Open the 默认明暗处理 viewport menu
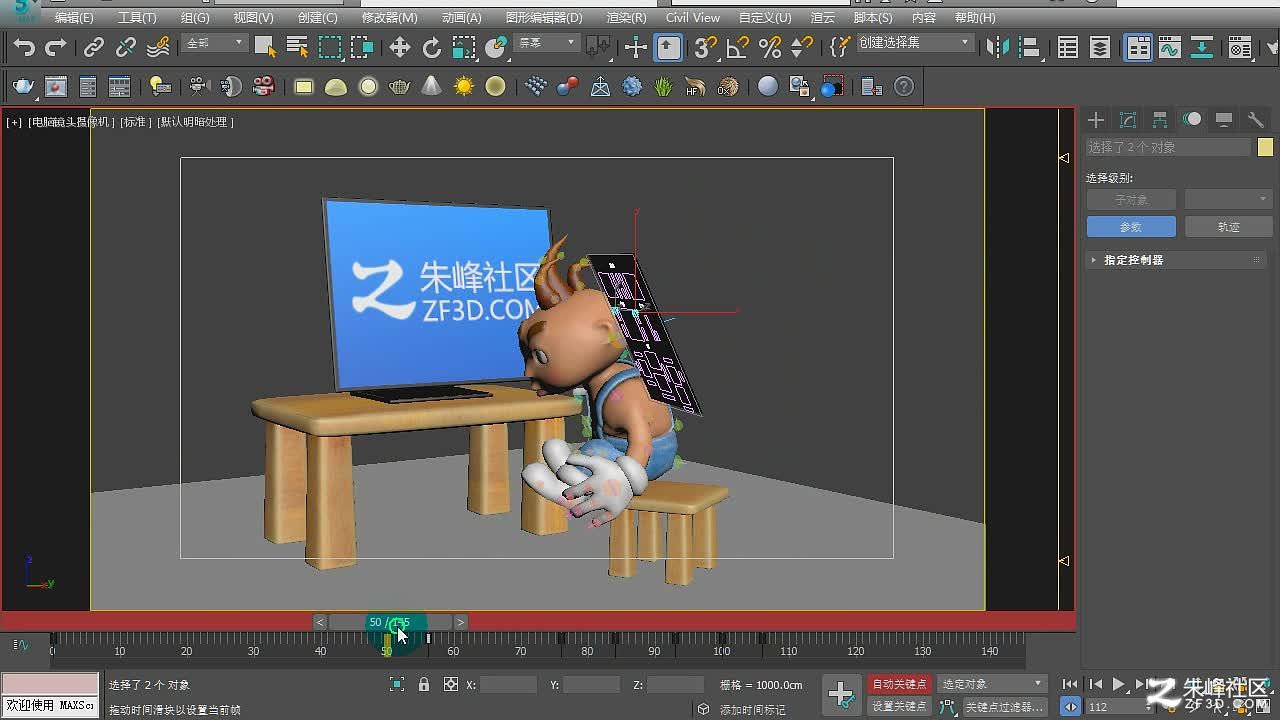1280x720 pixels. click(x=195, y=122)
